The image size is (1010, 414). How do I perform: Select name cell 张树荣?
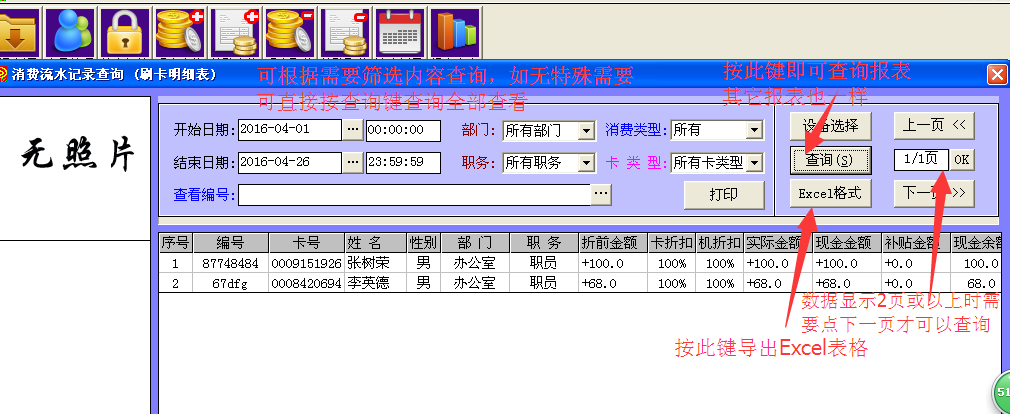pyautogui.click(x=376, y=263)
